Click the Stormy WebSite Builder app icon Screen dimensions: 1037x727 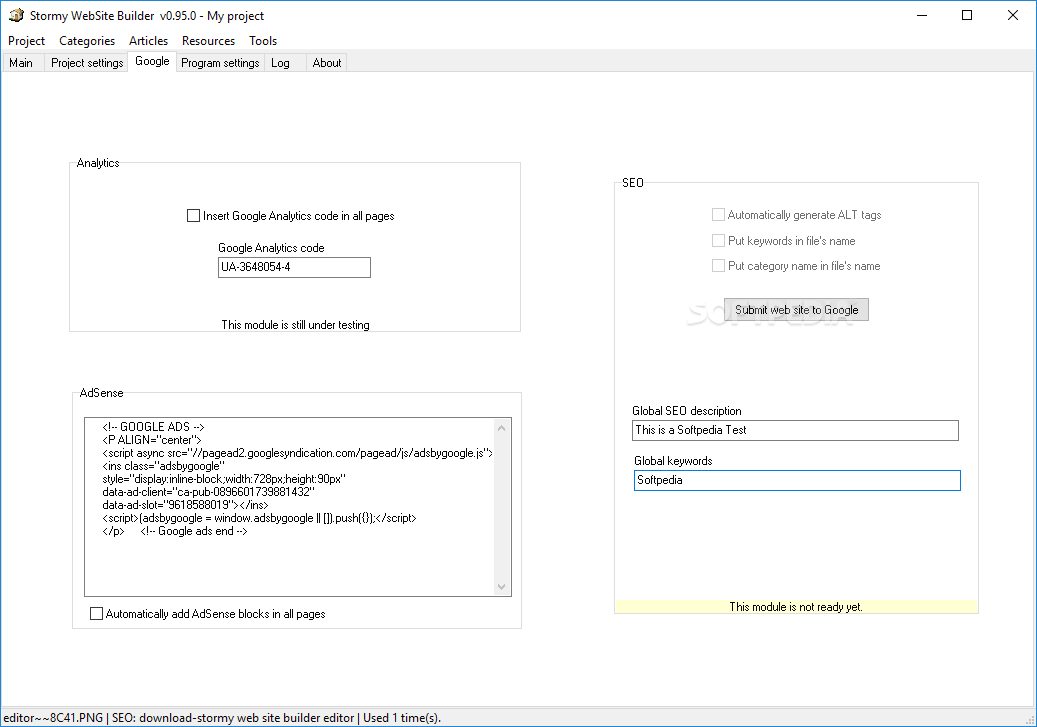(x=16, y=15)
